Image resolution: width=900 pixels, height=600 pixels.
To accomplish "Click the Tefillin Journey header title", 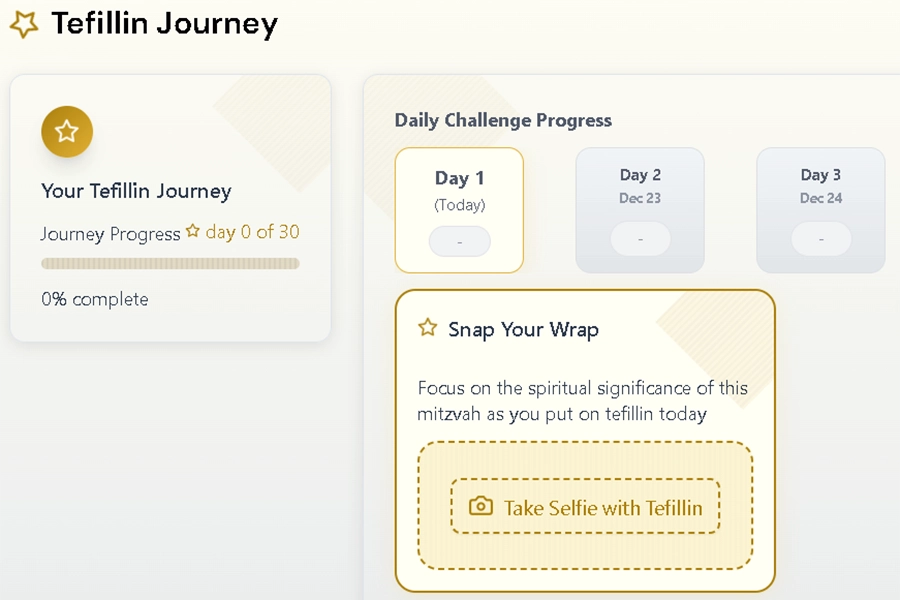I will click(x=164, y=23).
